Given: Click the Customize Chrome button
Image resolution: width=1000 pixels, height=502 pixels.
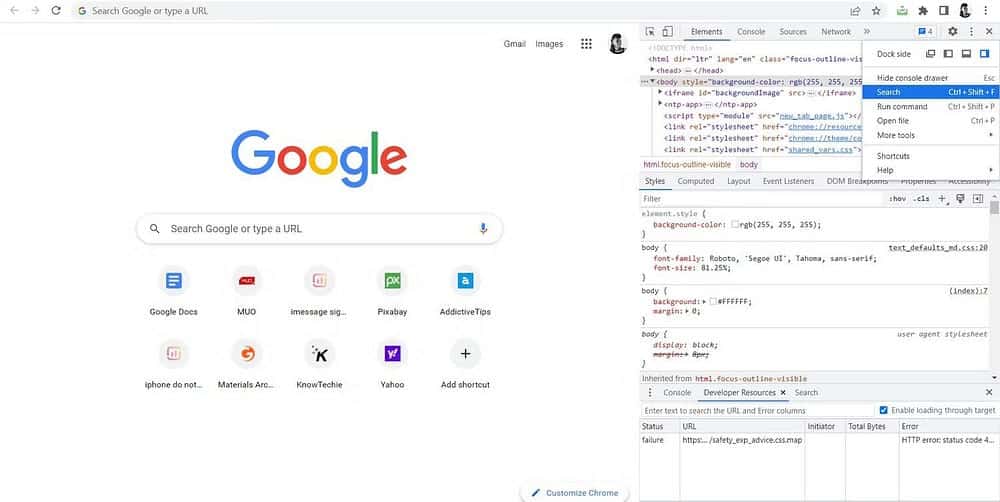Looking at the screenshot, I should [575, 492].
